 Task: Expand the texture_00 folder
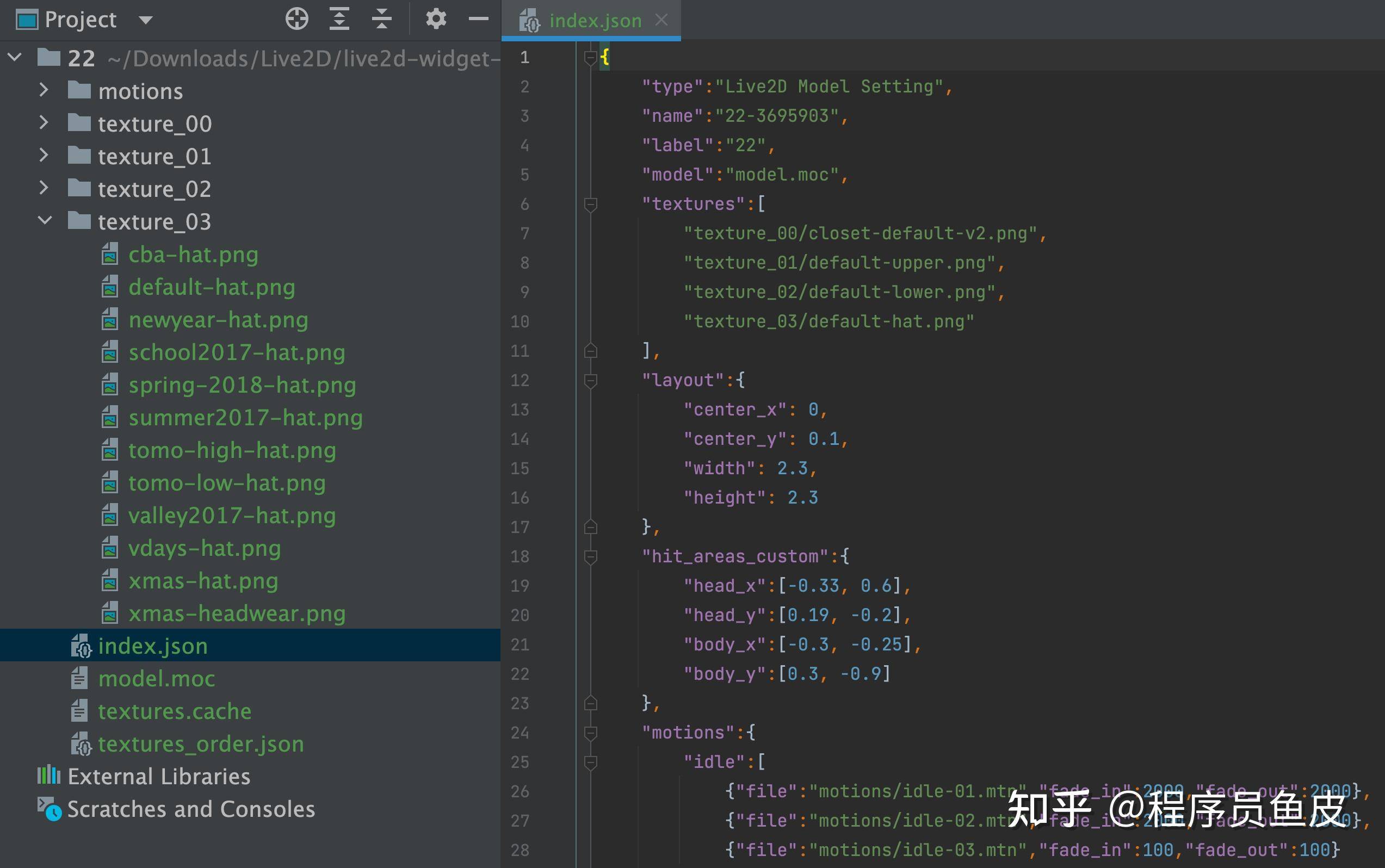point(44,123)
